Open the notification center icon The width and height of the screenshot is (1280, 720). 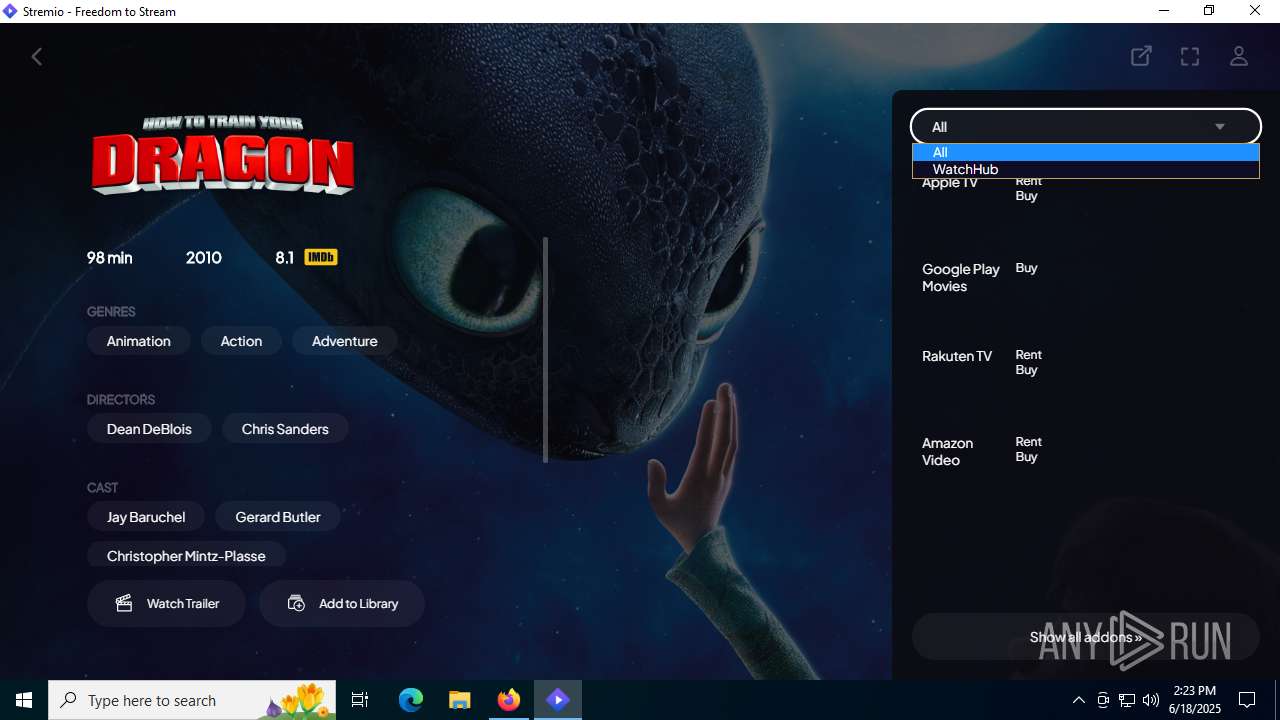[1247, 700]
